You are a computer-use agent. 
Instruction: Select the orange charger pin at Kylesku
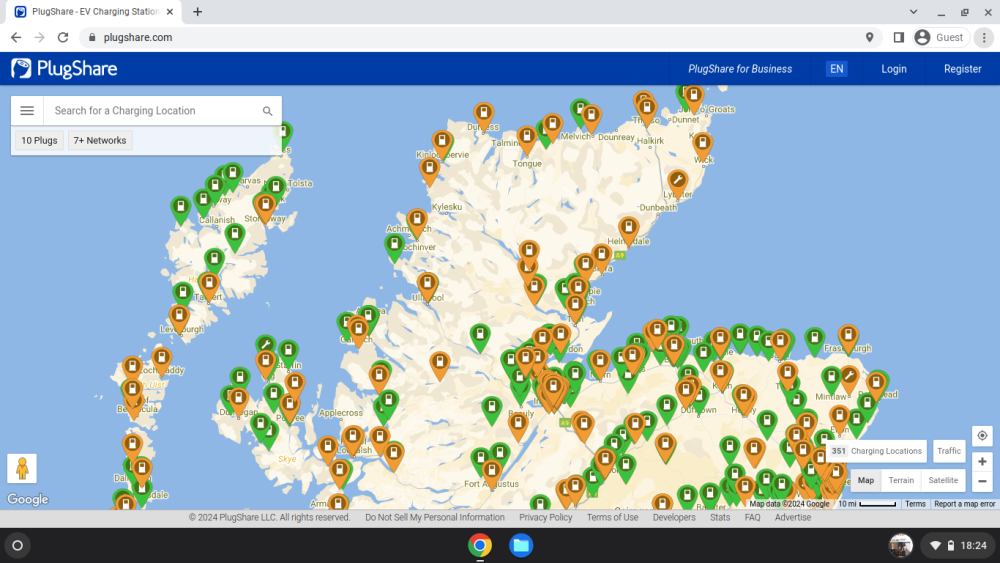point(429,170)
